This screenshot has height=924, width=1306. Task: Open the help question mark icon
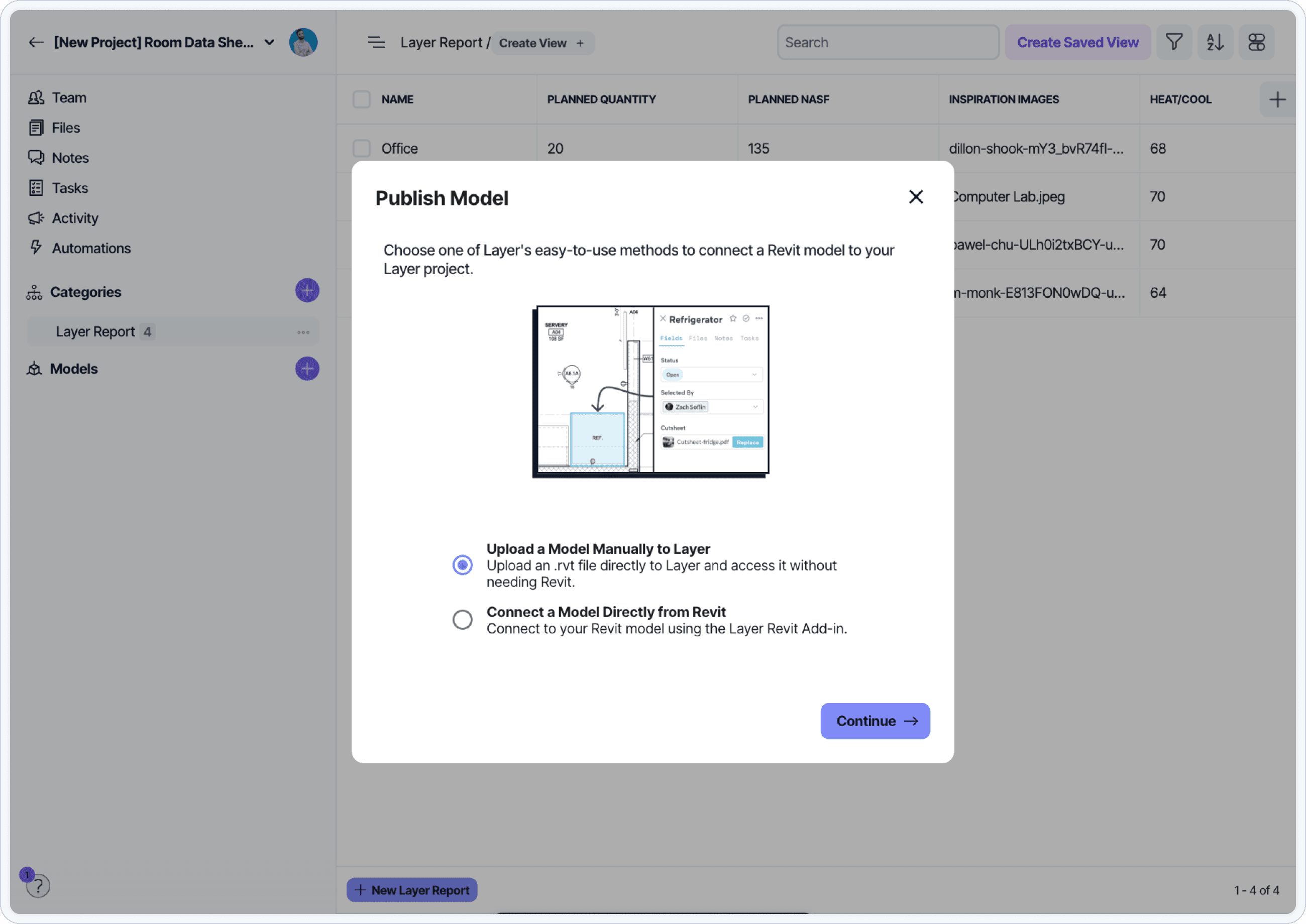(x=38, y=885)
